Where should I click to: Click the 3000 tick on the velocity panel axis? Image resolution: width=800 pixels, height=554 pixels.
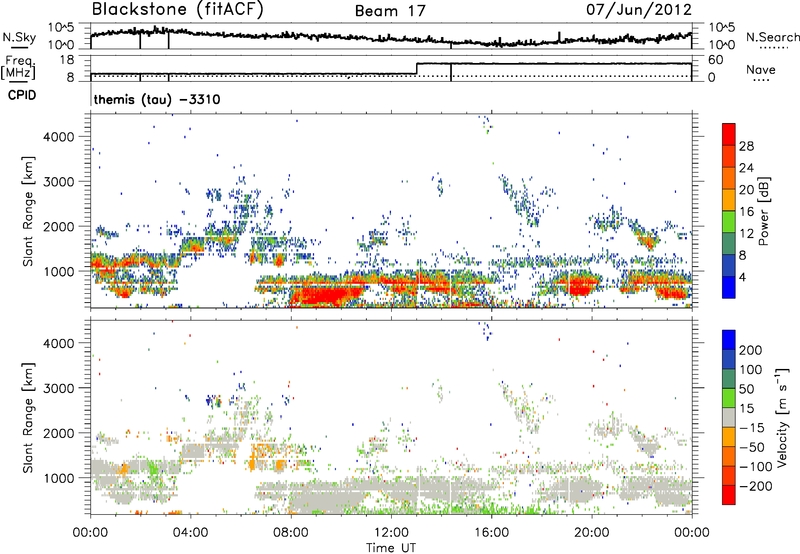[58, 388]
